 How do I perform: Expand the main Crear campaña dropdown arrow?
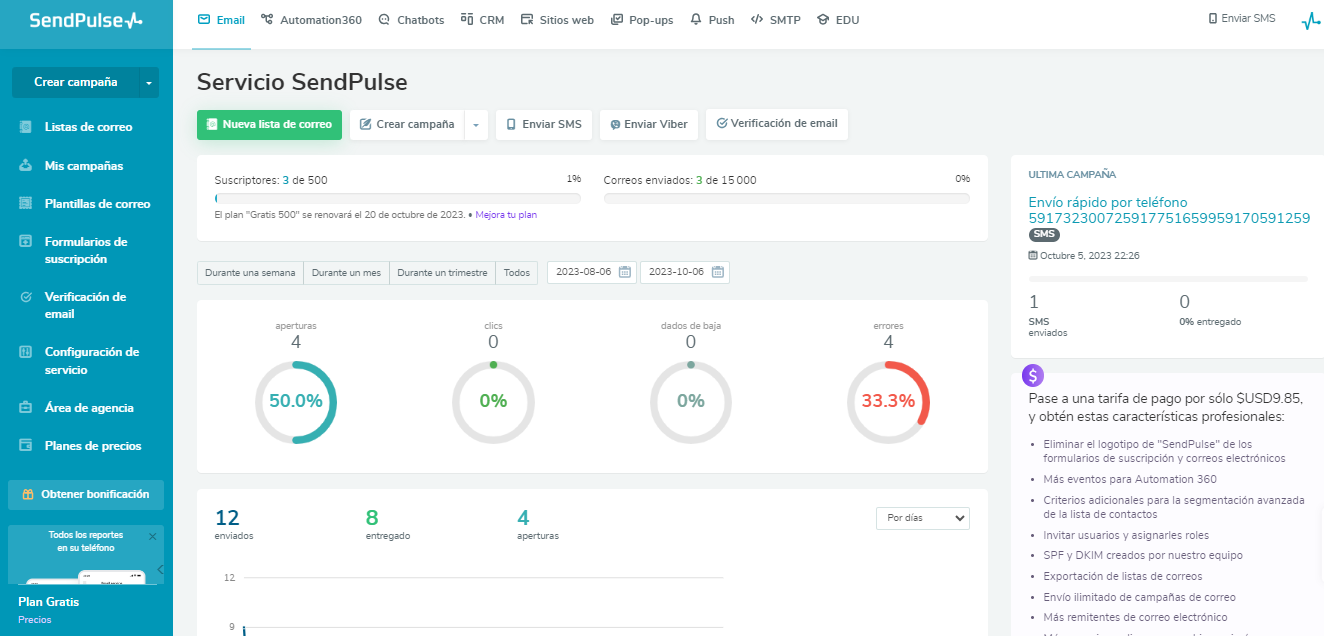476,125
